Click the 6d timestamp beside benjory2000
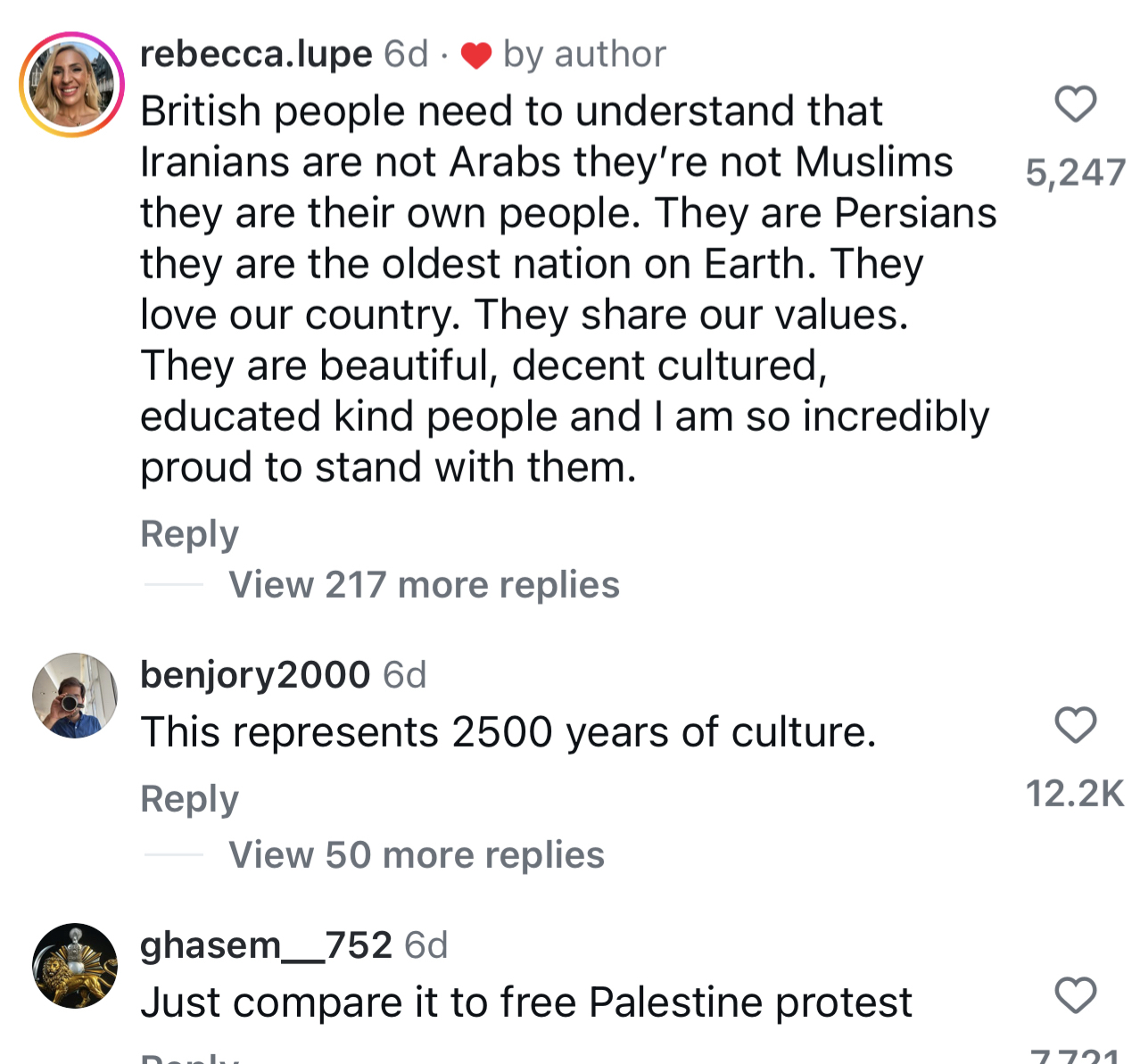1148x1064 pixels. pyautogui.click(x=405, y=675)
